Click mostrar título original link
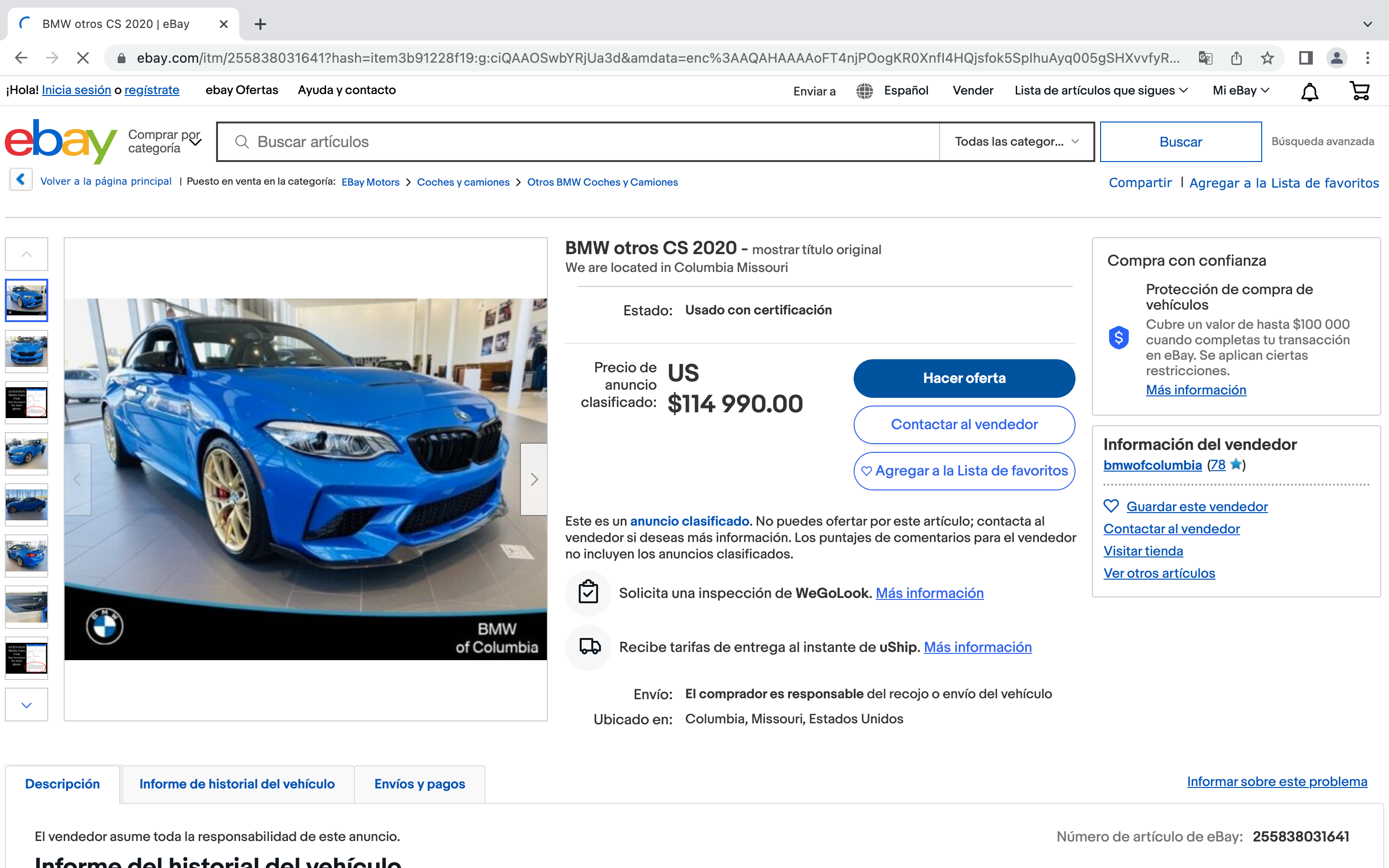The height and width of the screenshot is (868, 1389). (x=816, y=250)
